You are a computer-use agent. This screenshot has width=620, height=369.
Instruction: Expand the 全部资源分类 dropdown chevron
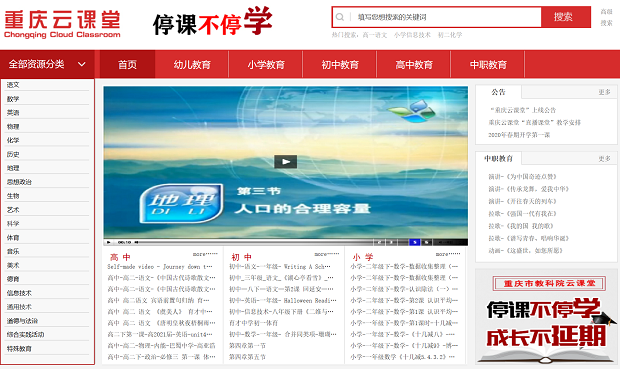point(82,64)
